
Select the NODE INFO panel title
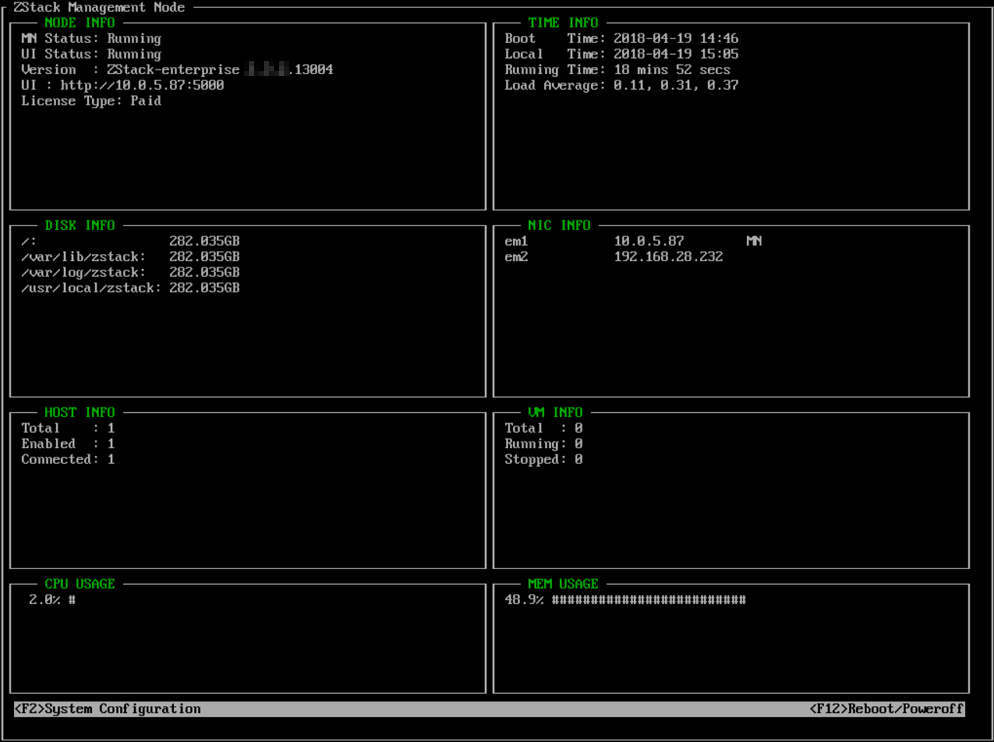(80, 22)
